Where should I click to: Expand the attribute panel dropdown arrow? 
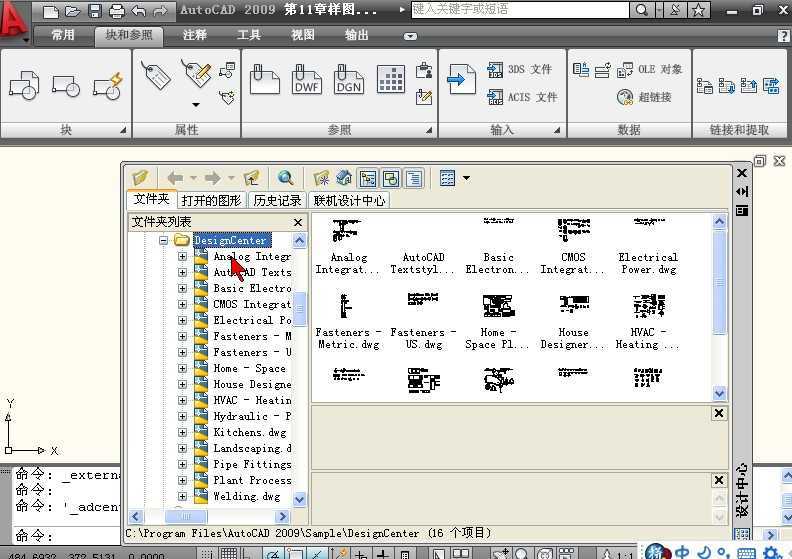click(196, 105)
